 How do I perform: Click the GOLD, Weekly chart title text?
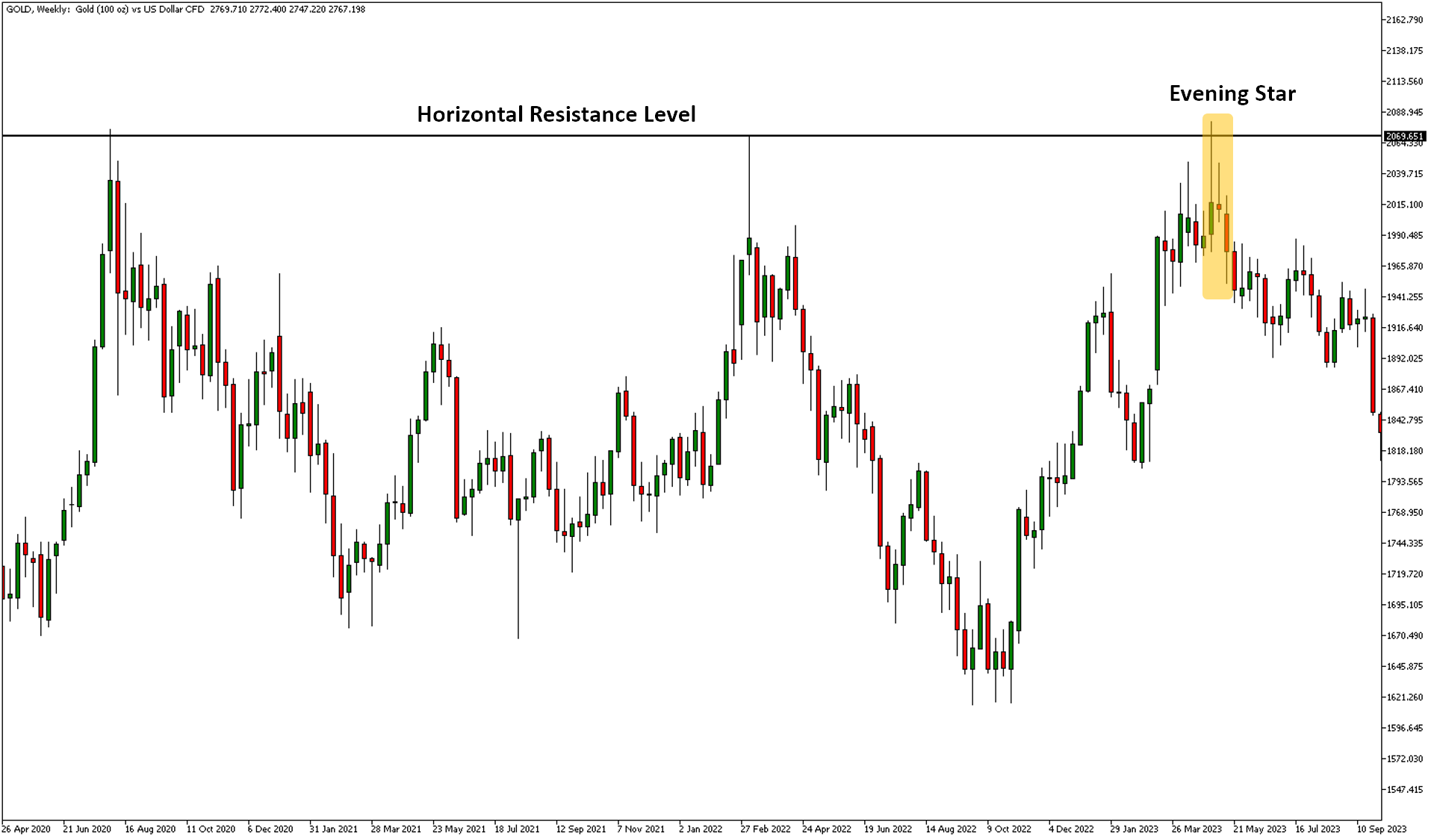[185, 10]
